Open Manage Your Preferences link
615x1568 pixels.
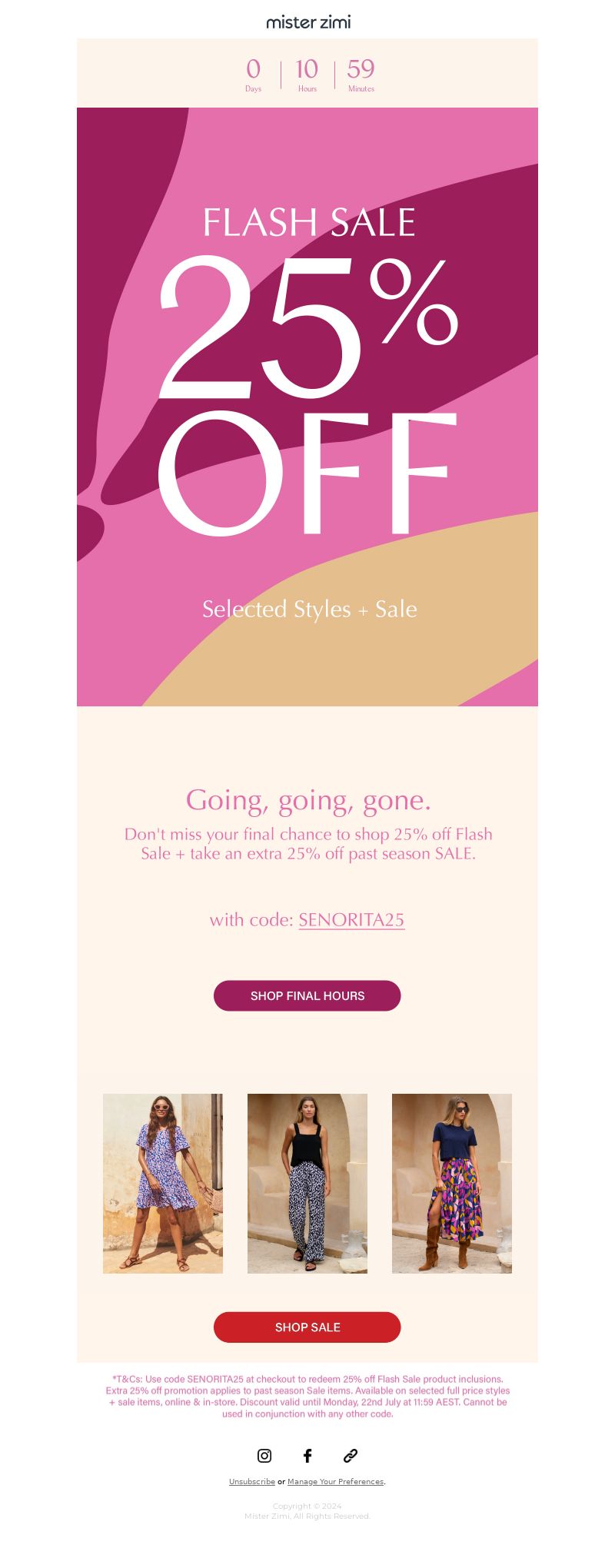336,1481
